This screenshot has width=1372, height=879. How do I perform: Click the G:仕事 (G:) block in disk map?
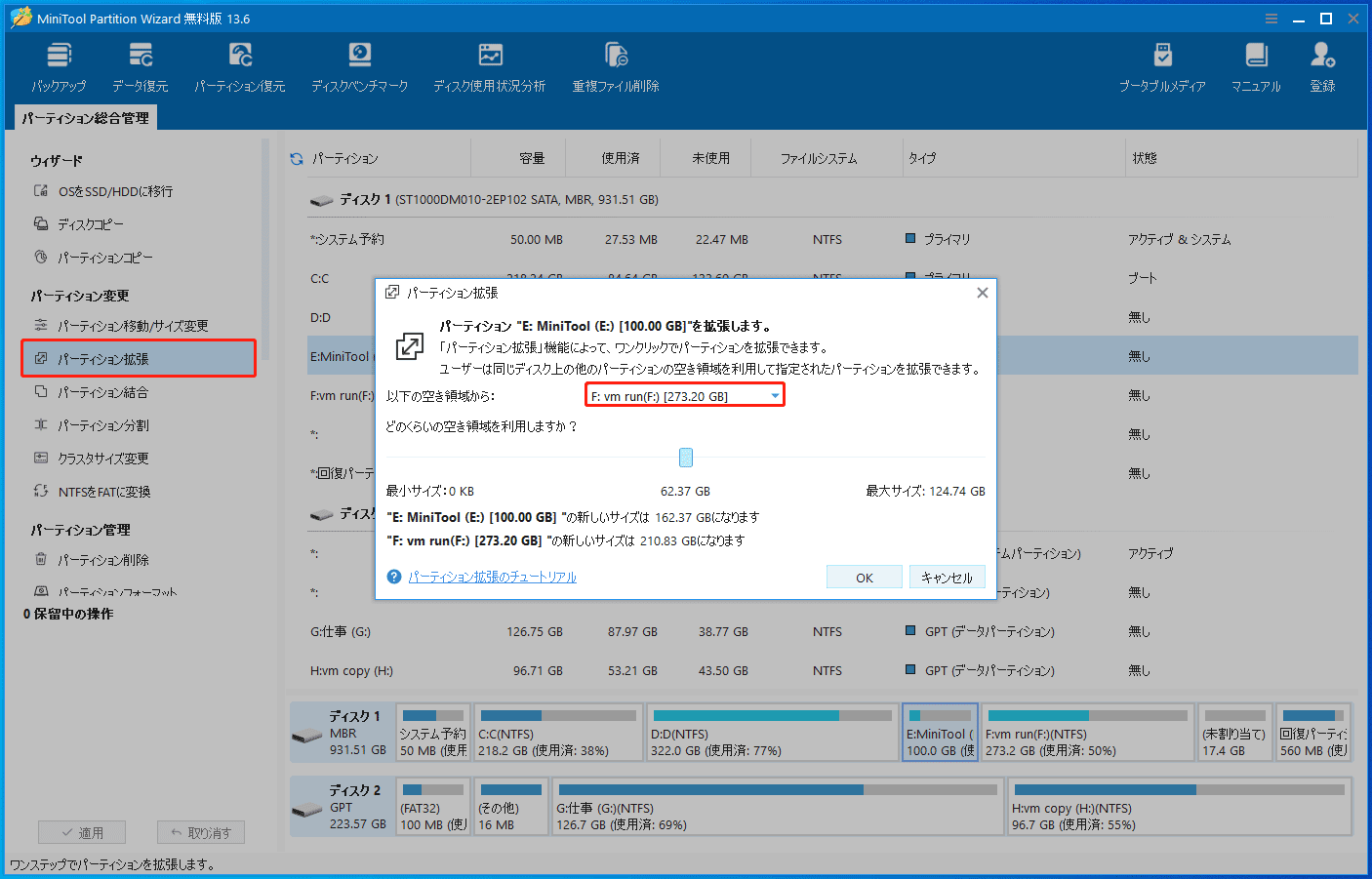[x=778, y=807]
